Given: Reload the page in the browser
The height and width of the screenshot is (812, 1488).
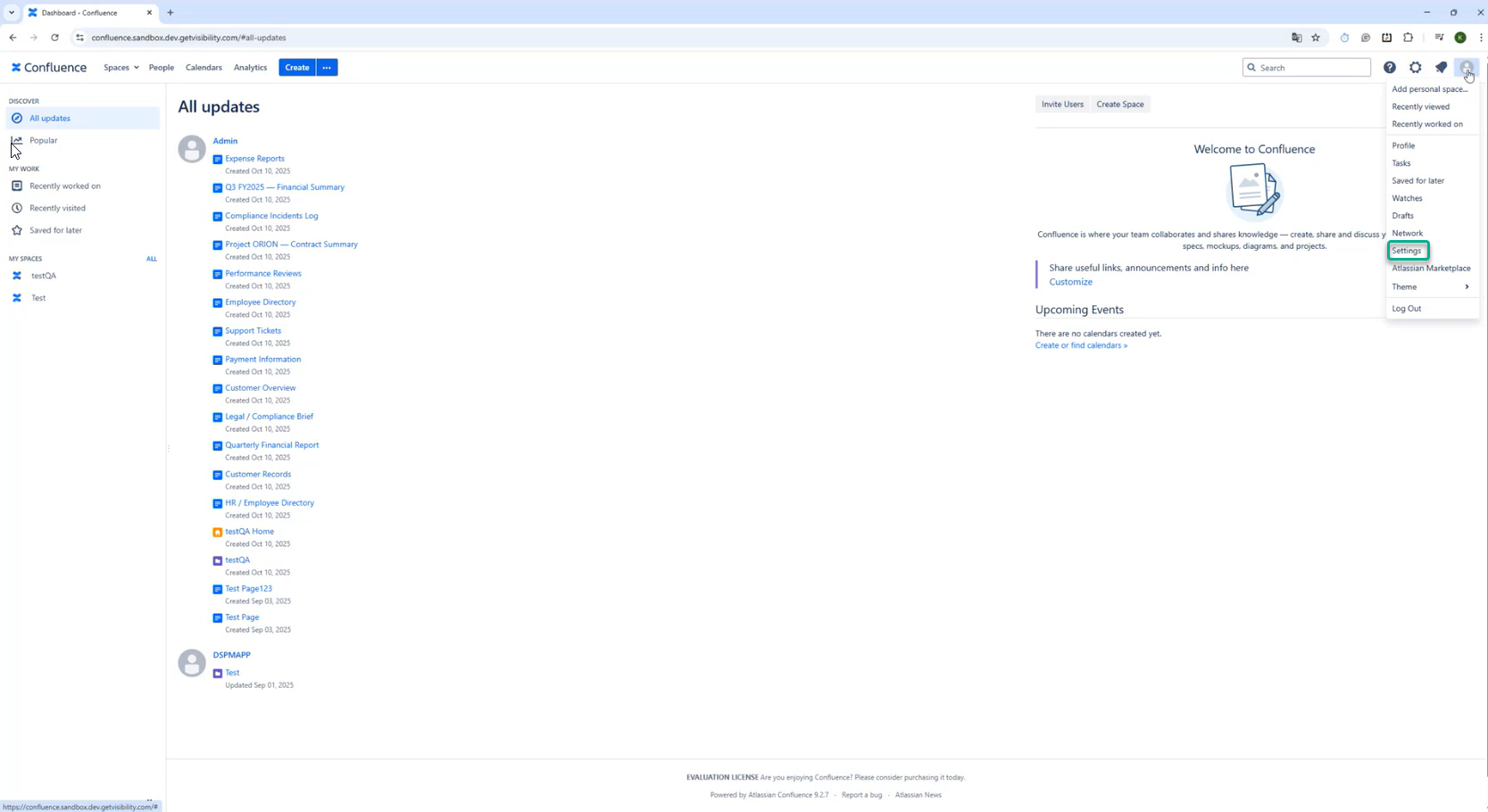Looking at the screenshot, I should click(54, 37).
